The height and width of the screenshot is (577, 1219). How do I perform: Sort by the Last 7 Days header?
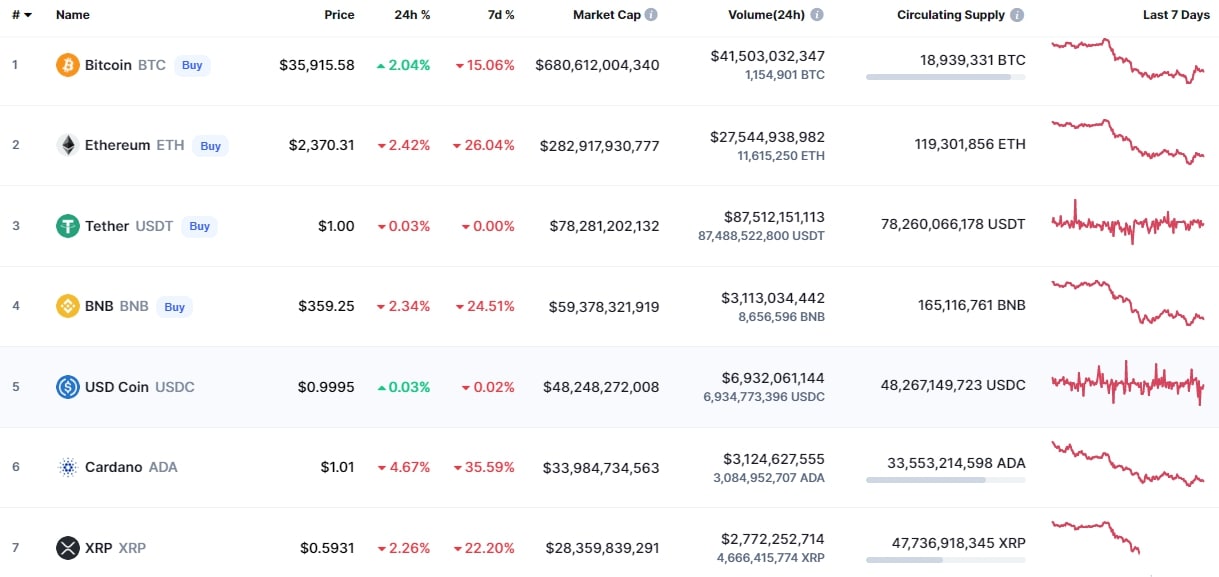[x=1174, y=15]
